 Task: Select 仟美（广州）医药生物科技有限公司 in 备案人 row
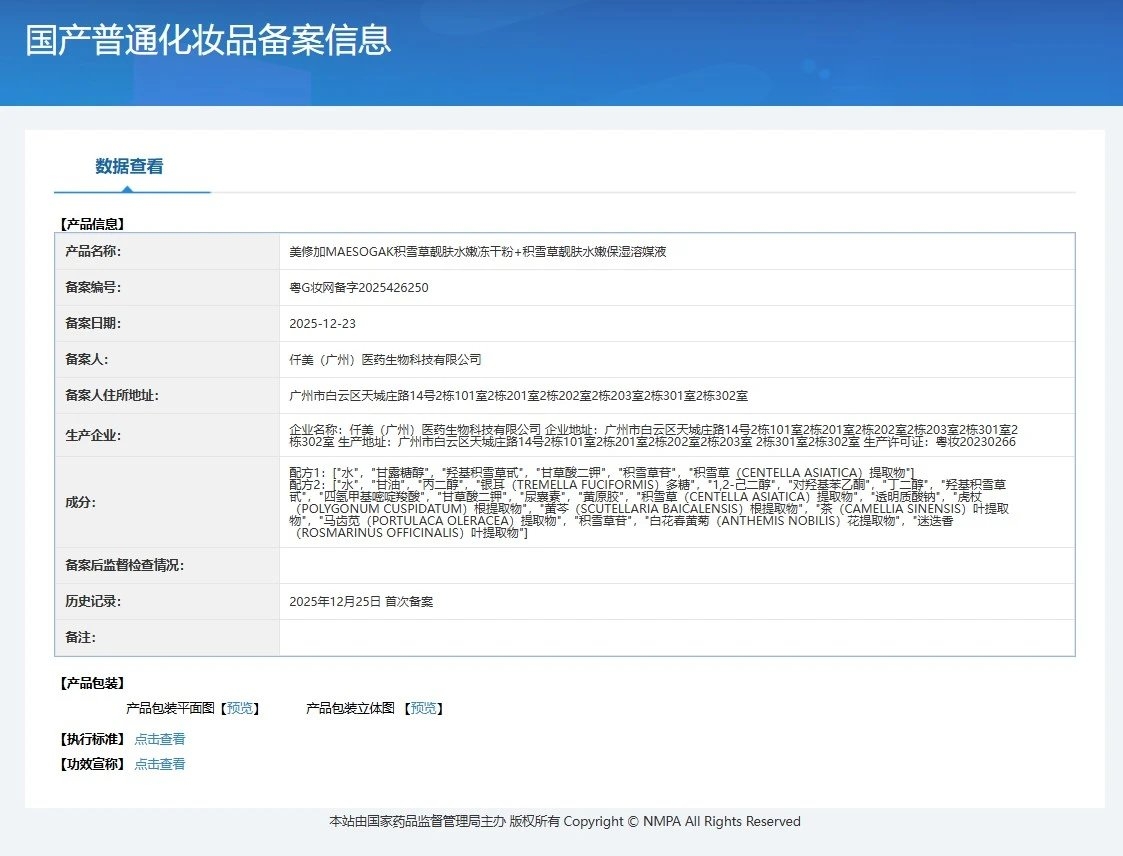[x=385, y=360]
